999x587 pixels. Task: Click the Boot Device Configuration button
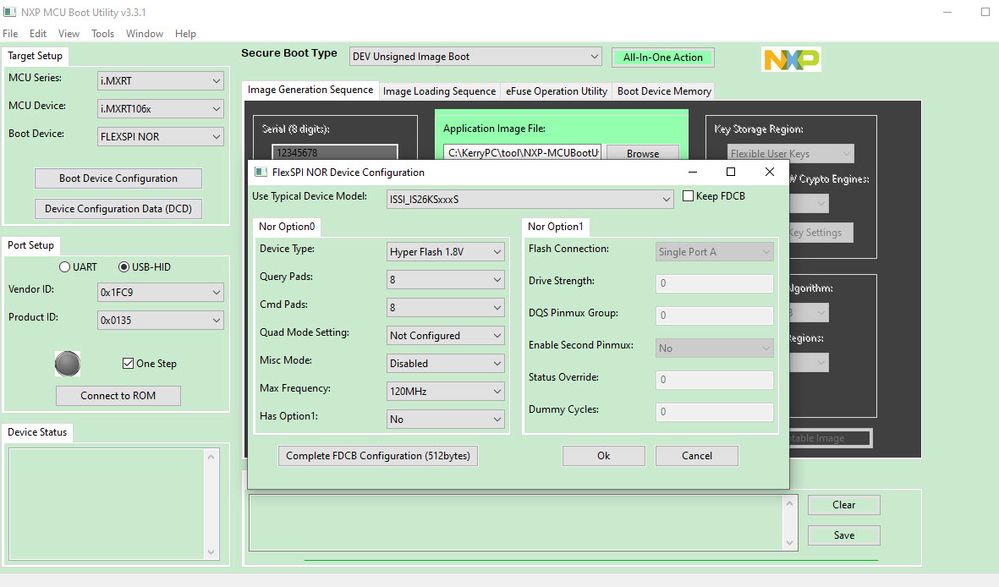119,178
